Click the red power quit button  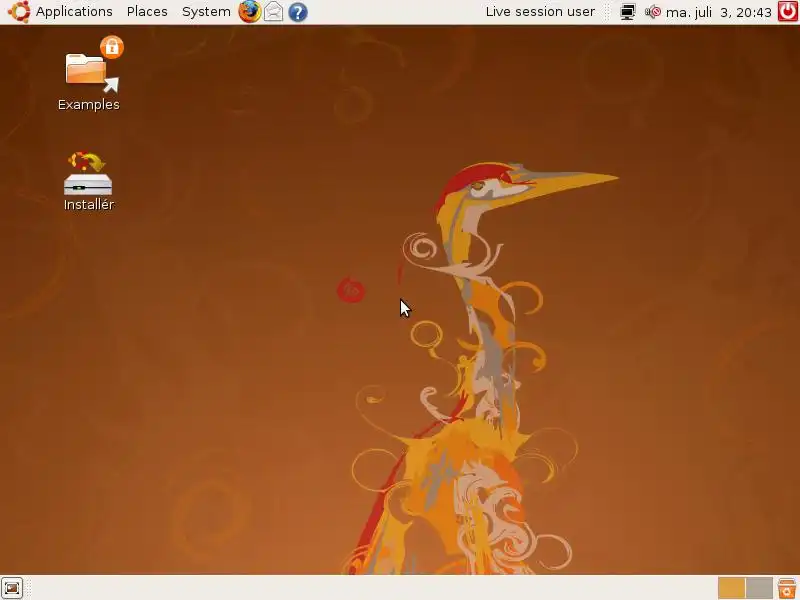point(788,12)
